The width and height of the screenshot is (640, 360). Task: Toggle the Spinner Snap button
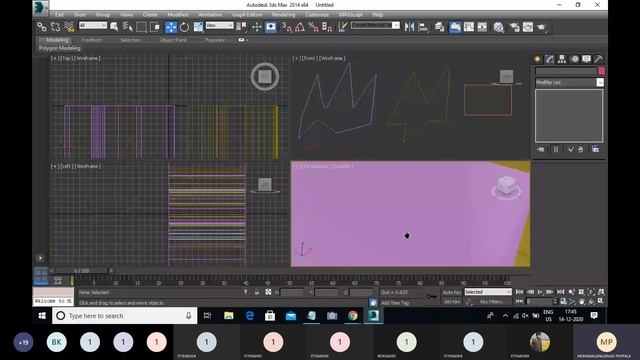[327, 27]
